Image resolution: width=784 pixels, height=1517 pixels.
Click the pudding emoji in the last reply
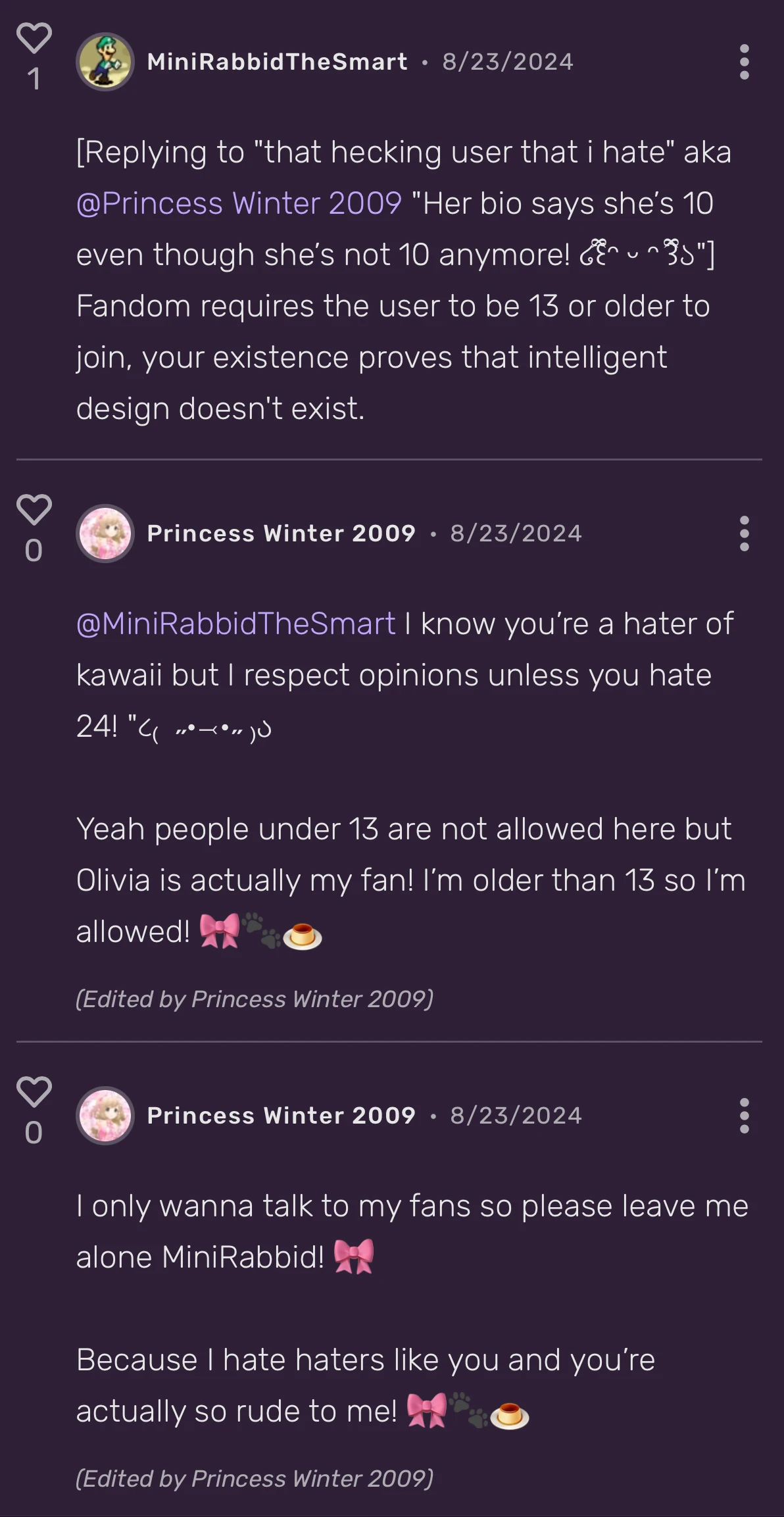pyautogui.click(x=510, y=1415)
